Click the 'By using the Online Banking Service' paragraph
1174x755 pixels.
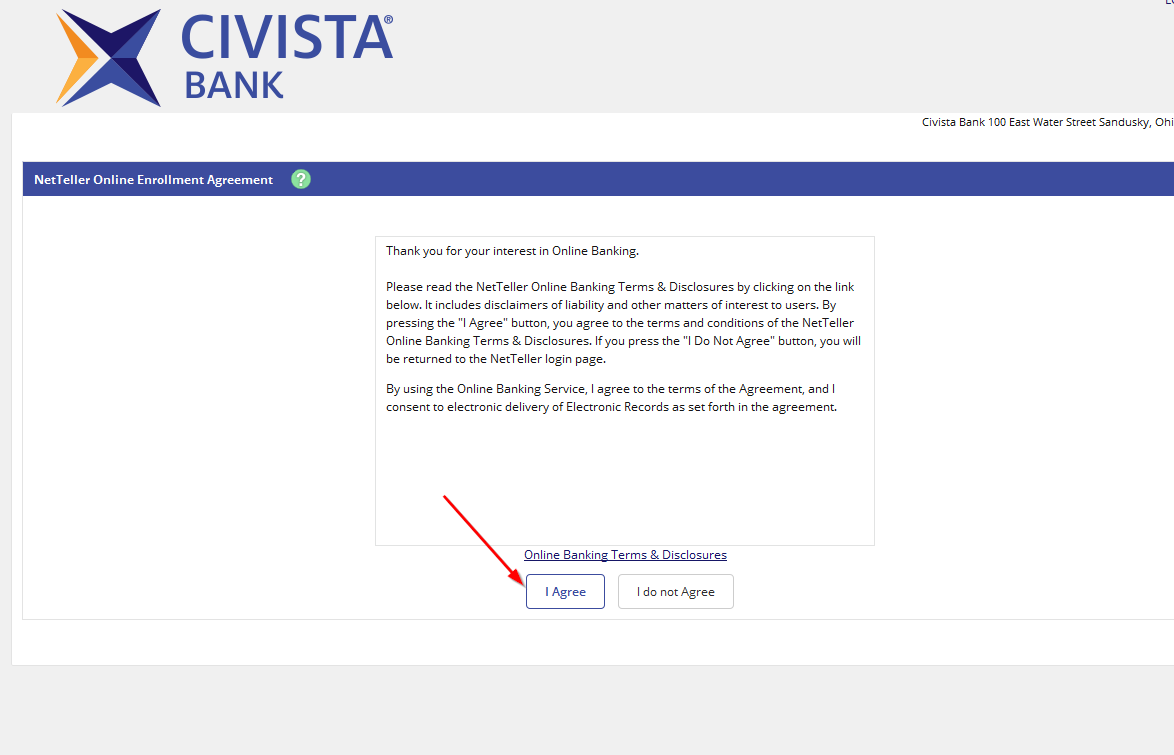click(611, 398)
